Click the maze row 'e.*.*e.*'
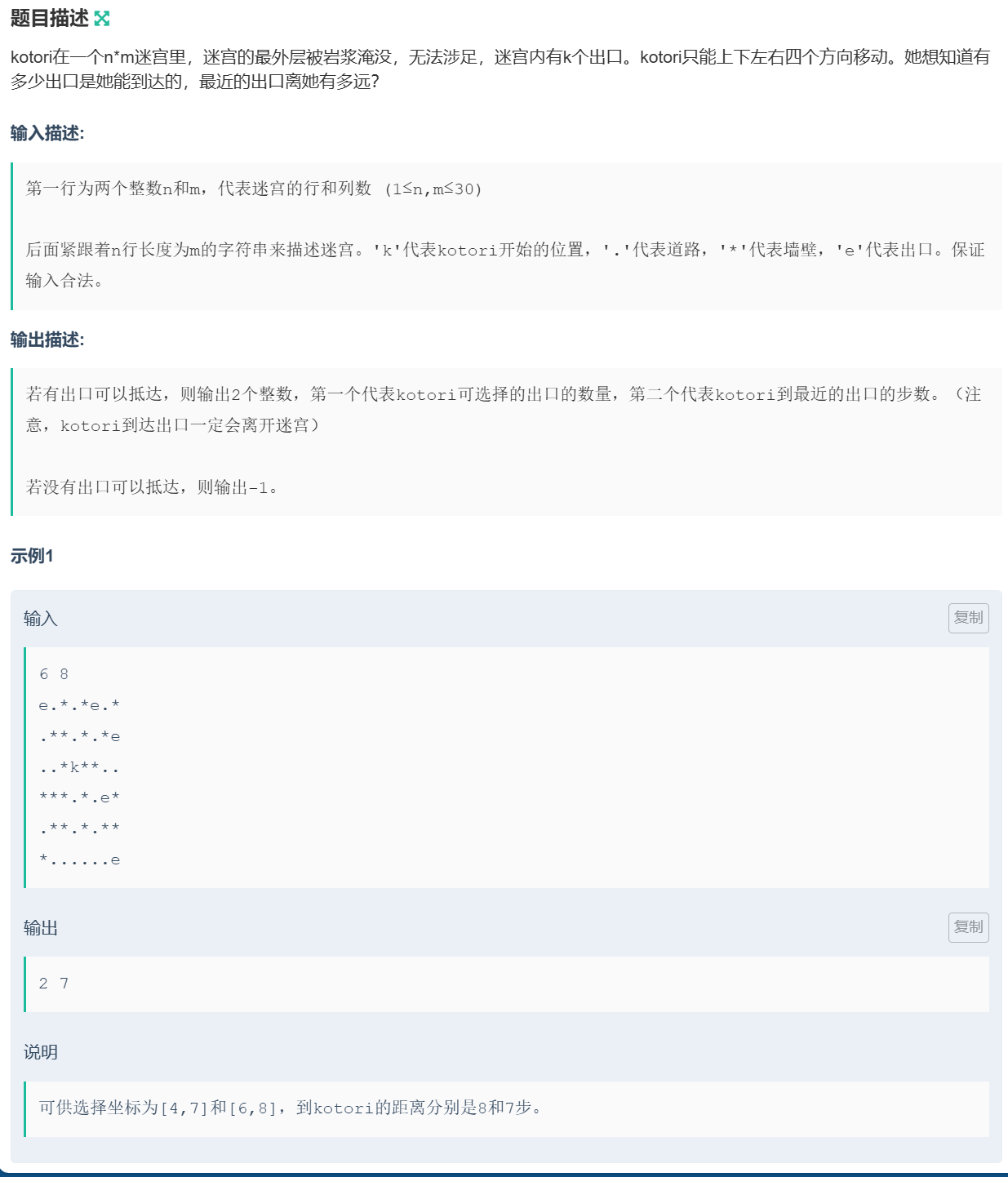1008x1177 pixels. tap(80, 705)
